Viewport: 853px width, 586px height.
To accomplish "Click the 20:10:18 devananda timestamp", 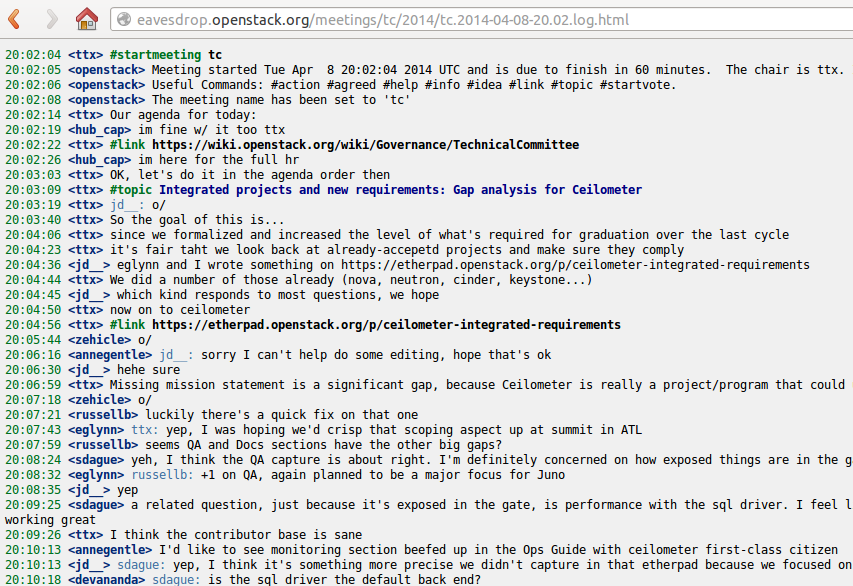I will (33, 580).
